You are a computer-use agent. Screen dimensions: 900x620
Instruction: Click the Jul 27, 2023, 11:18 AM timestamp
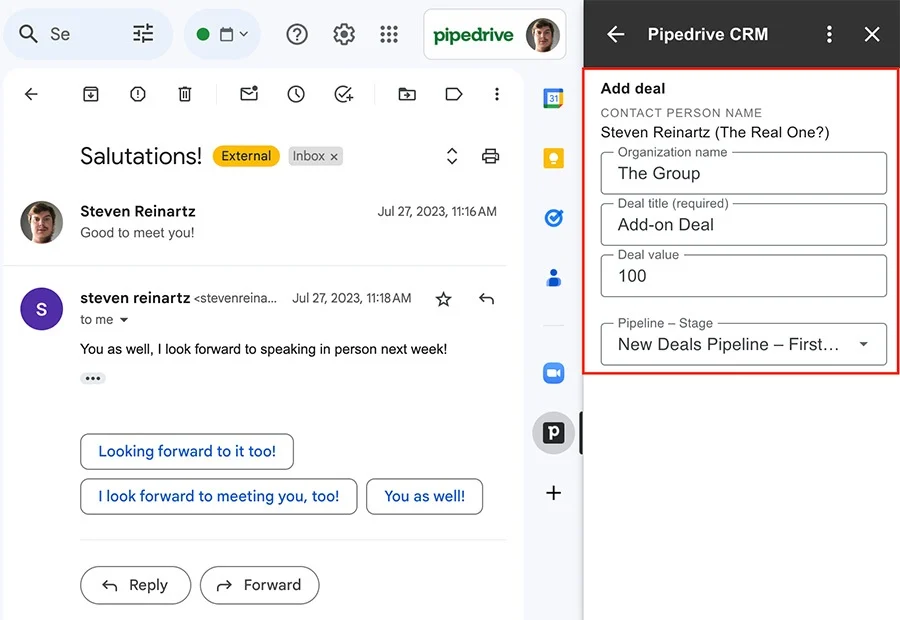[351, 299]
